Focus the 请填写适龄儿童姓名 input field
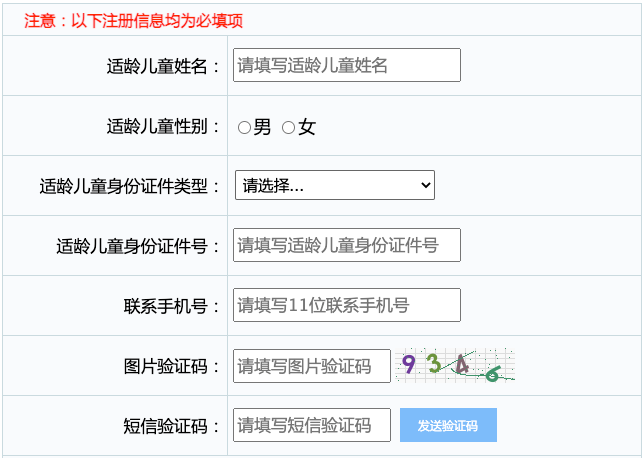 click(346, 65)
